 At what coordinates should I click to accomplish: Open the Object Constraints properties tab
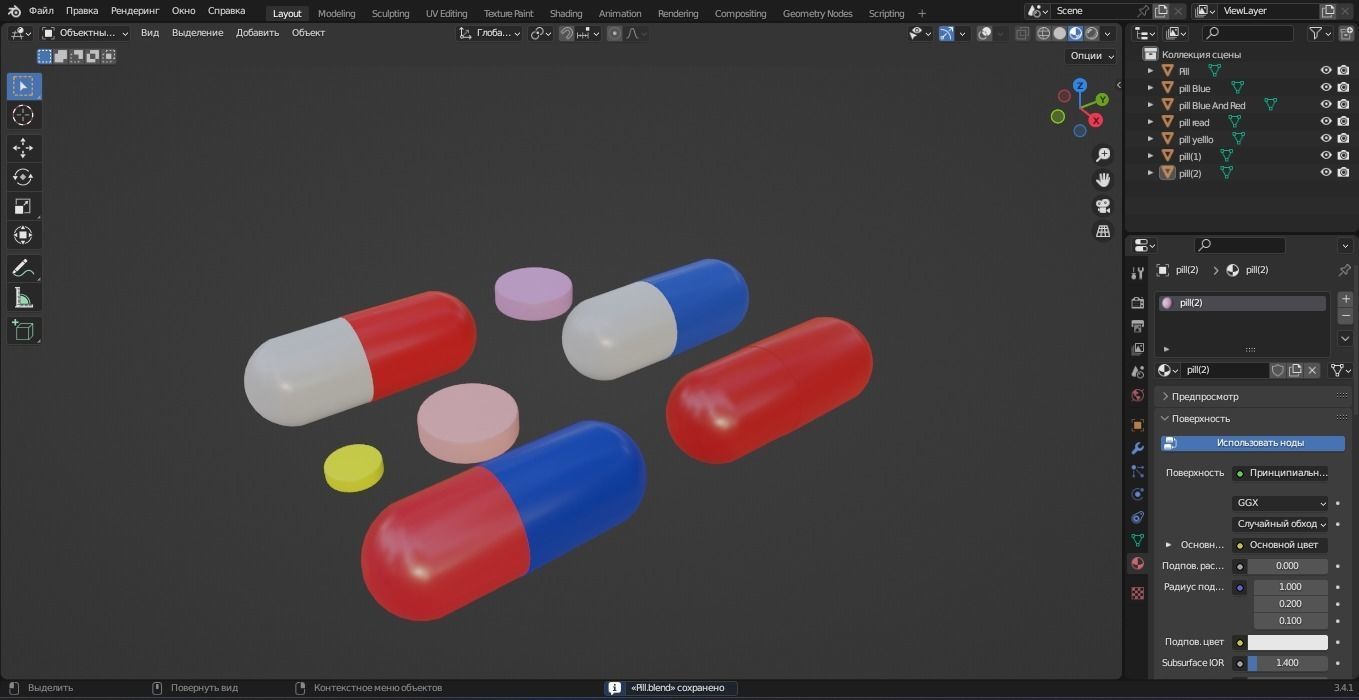coord(1137,517)
